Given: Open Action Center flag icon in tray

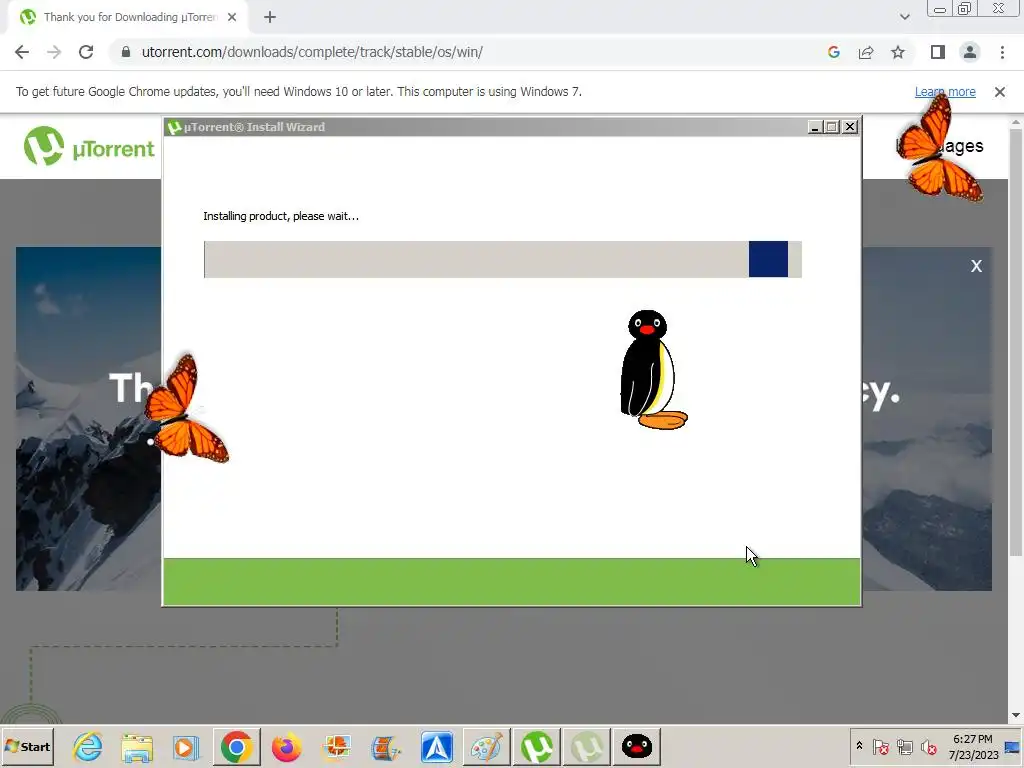Looking at the screenshot, I should [880, 746].
